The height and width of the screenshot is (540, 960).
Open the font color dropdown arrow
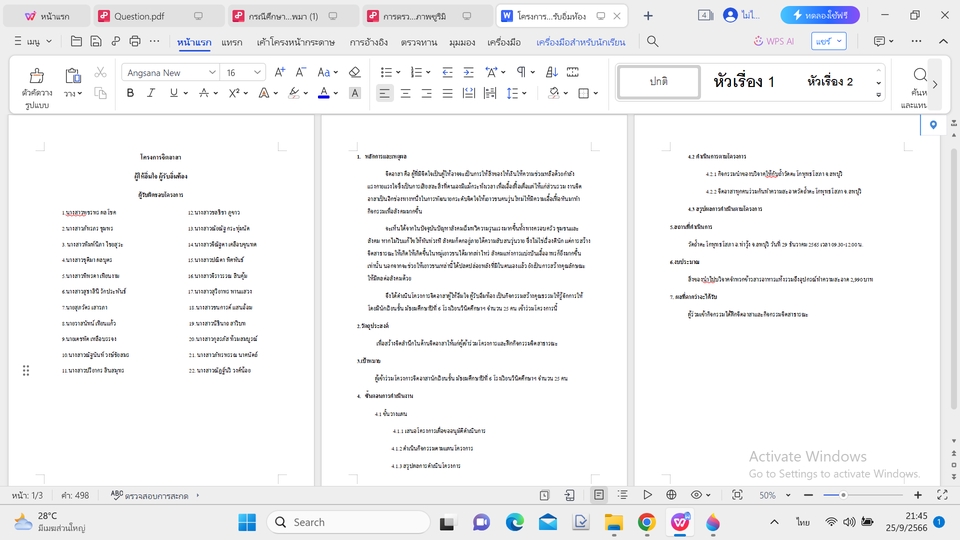click(336, 93)
